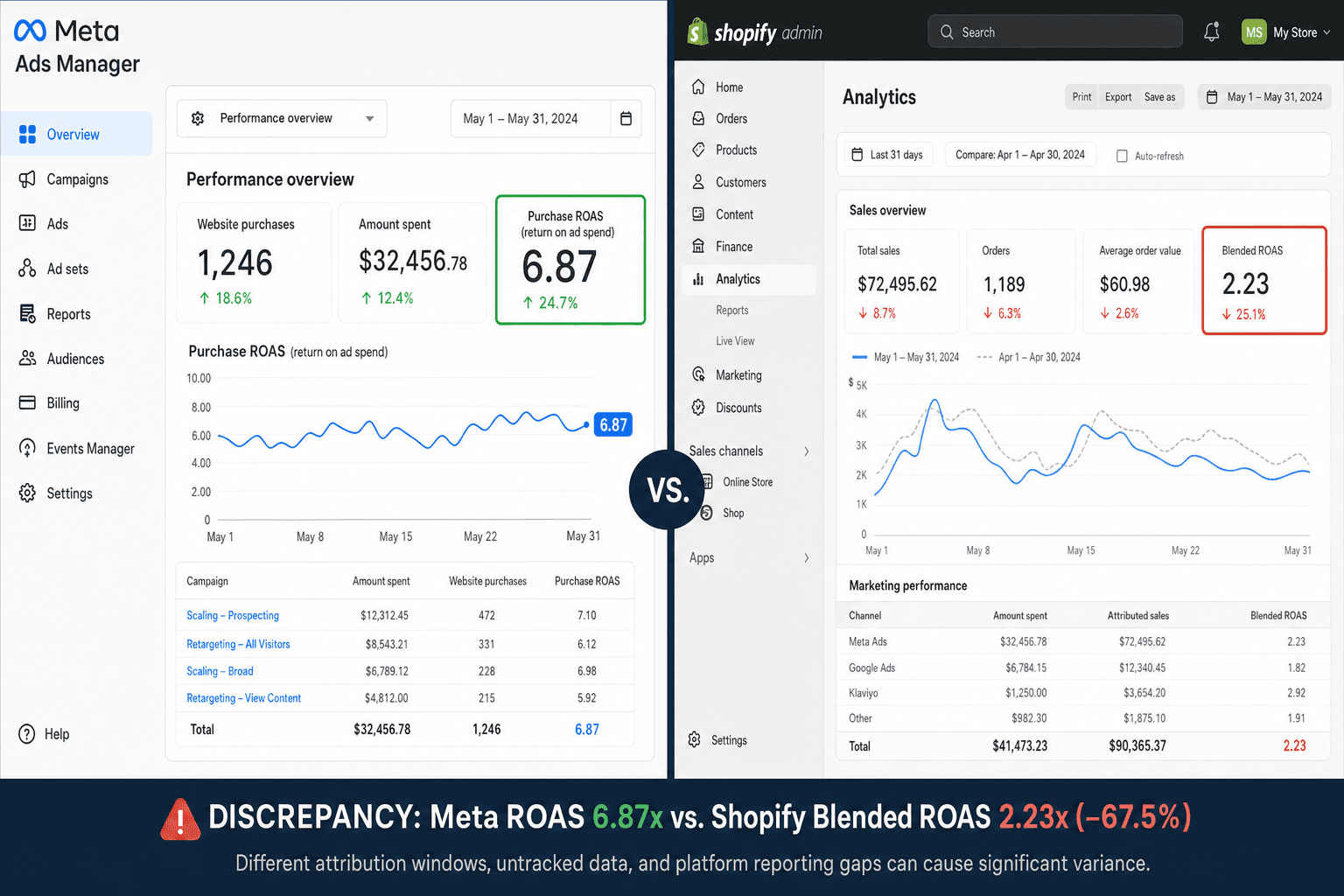Open Shopify date range May 1 – May 31, 2024
1344x896 pixels.
tap(1264, 97)
